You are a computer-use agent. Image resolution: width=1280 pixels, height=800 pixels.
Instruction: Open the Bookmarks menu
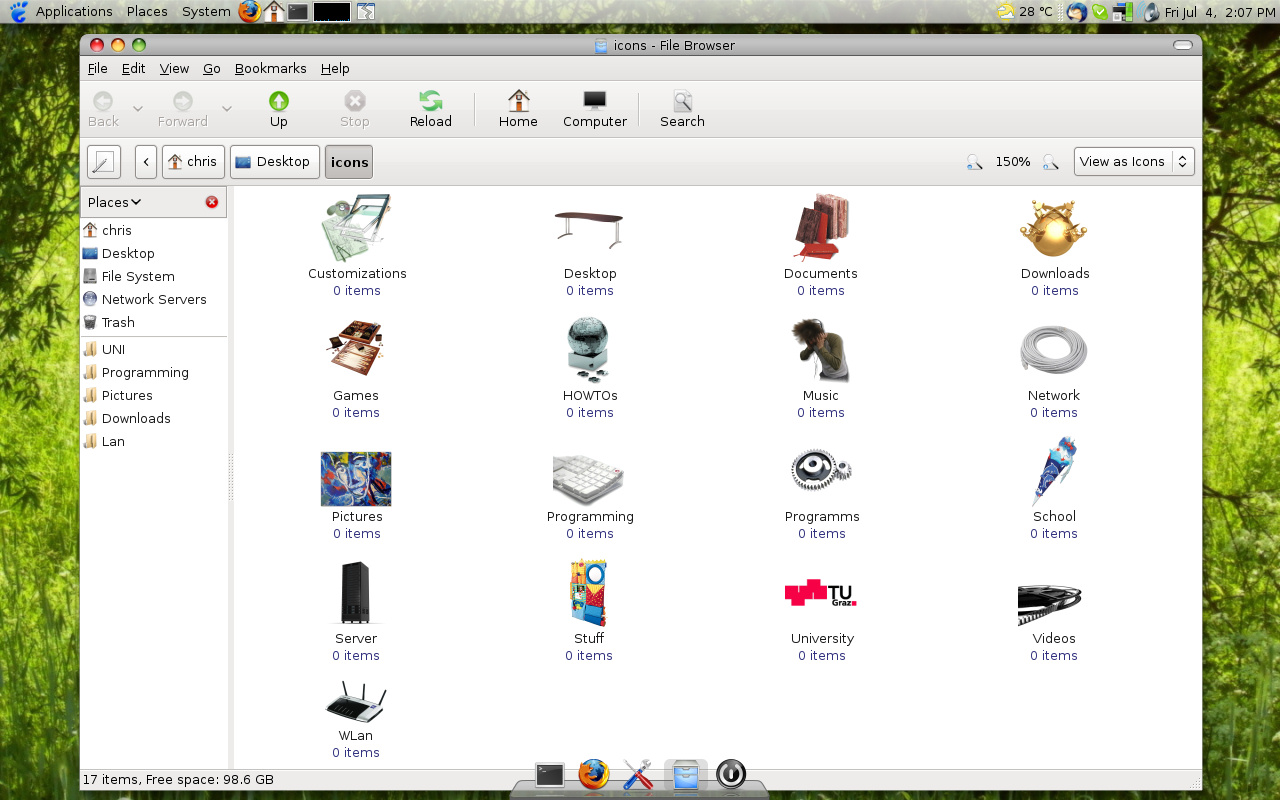271,68
